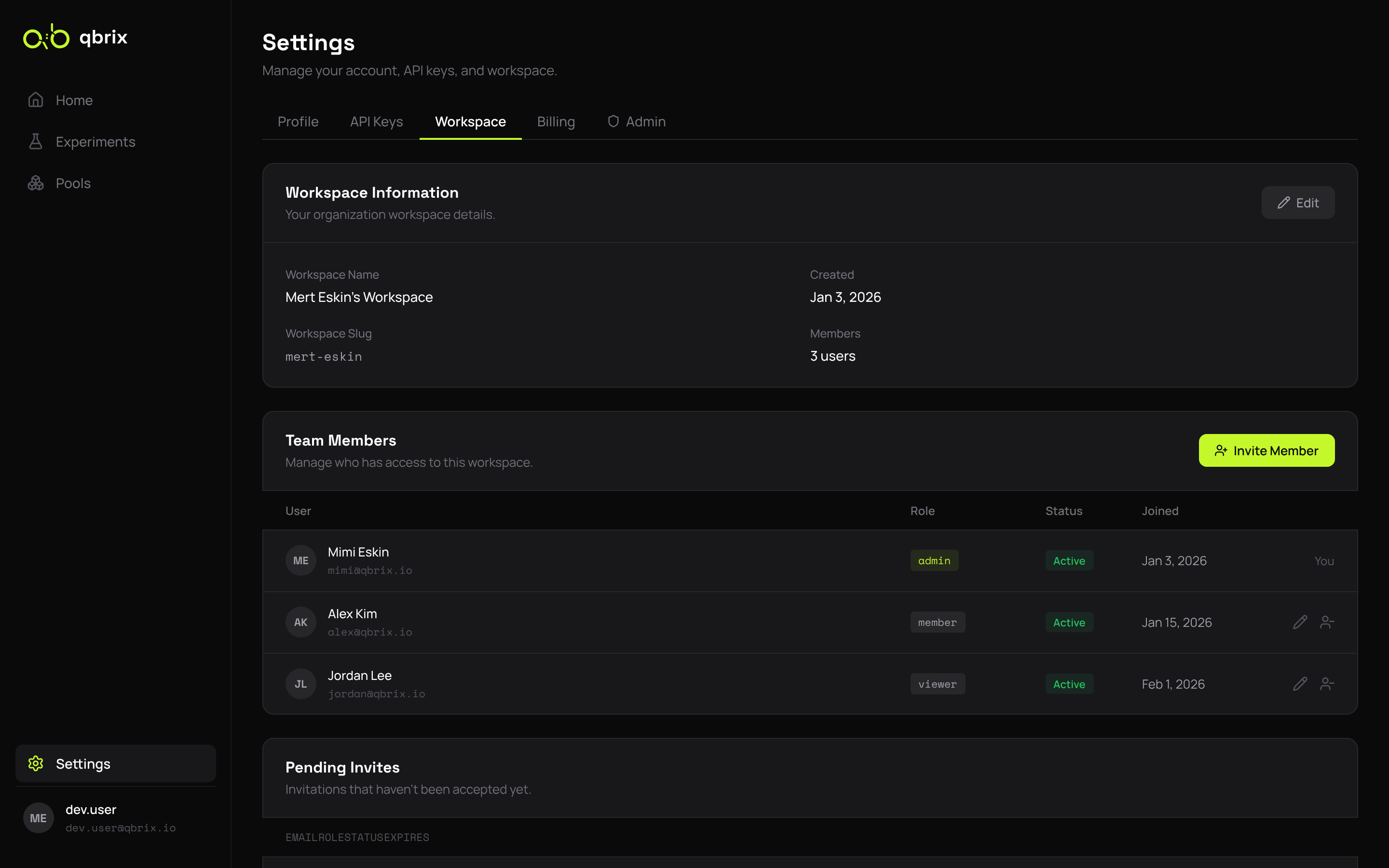
Task: Click Mimi Eskin's avatar
Action: [x=300, y=560]
